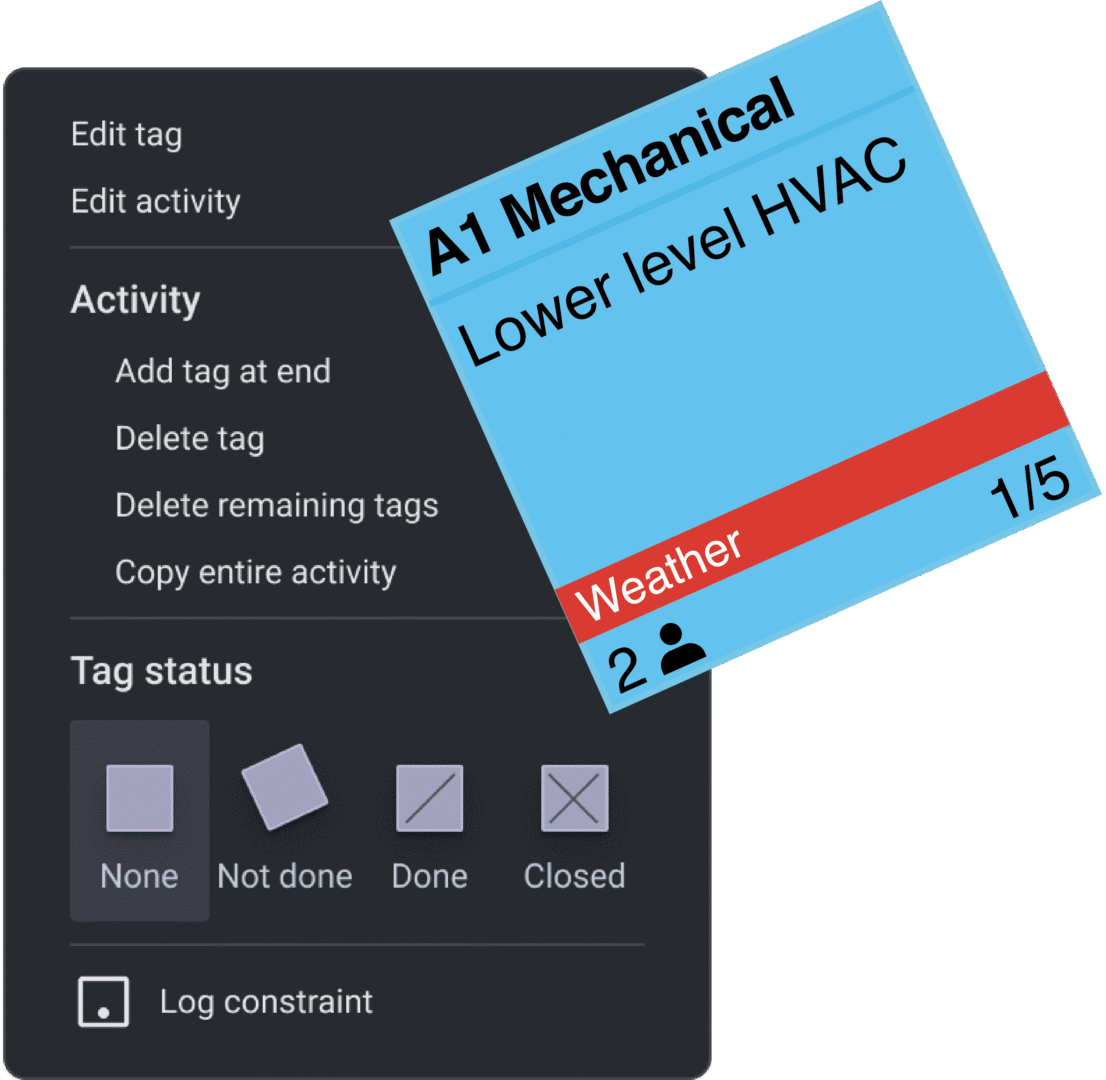Choose Edit activity menu entry
The width and height of the screenshot is (1106, 1080).
click(x=155, y=201)
